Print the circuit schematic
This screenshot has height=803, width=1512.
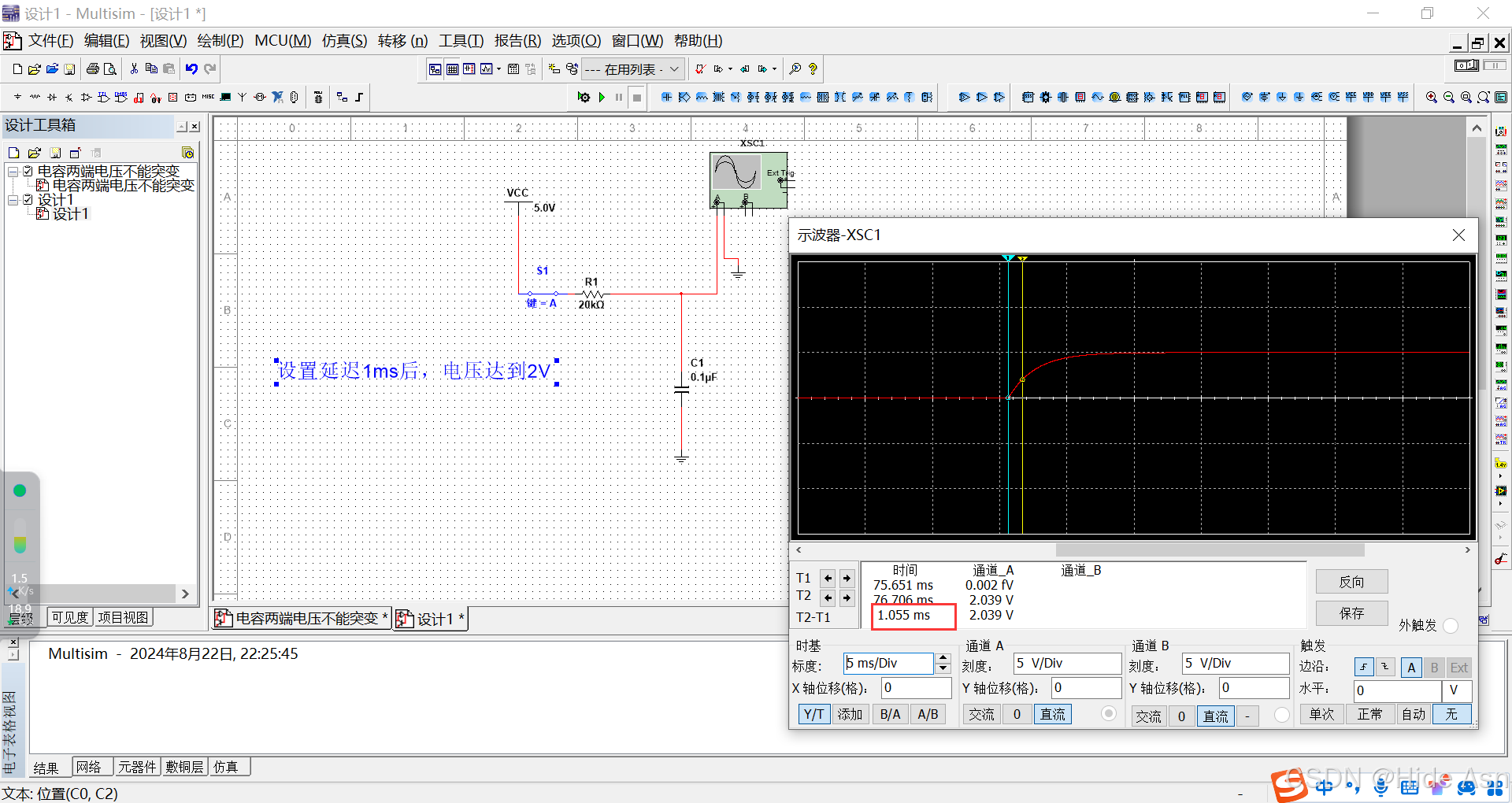(x=93, y=69)
